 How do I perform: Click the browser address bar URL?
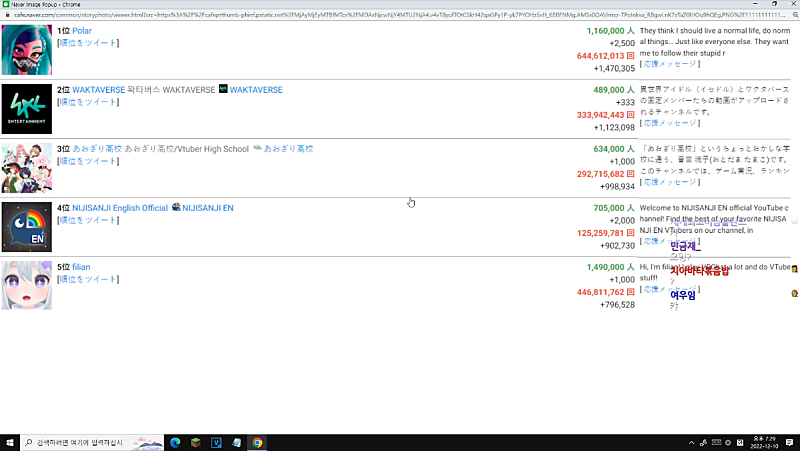pyautogui.click(x=399, y=15)
